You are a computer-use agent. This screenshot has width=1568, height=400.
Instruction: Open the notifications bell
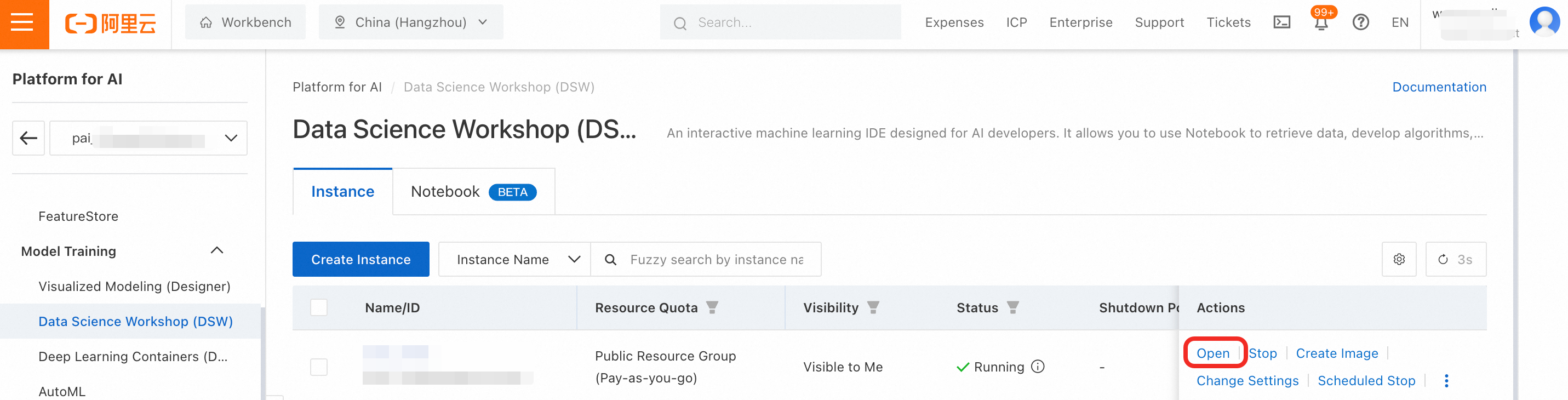(x=1320, y=23)
